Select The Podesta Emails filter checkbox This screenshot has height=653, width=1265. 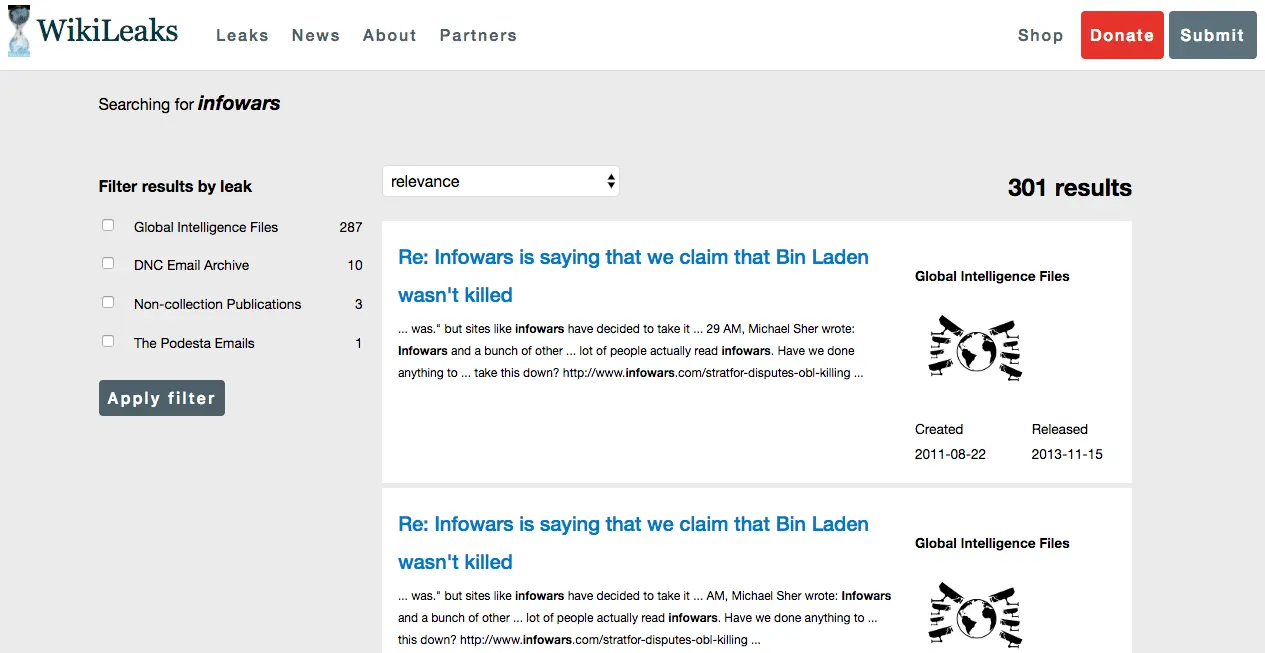(108, 342)
